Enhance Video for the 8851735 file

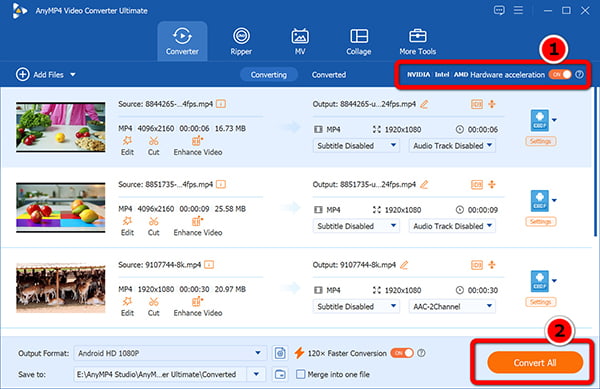tap(197, 226)
